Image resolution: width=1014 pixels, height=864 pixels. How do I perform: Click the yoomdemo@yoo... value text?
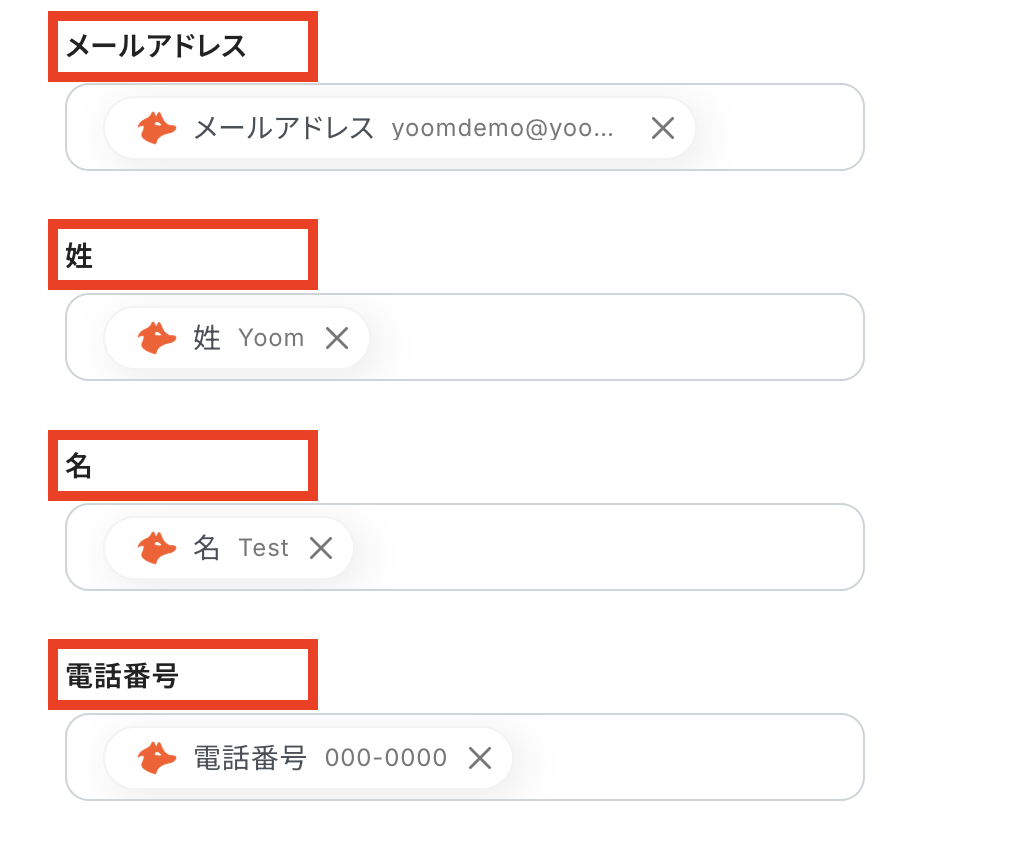click(x=503, y=128)
